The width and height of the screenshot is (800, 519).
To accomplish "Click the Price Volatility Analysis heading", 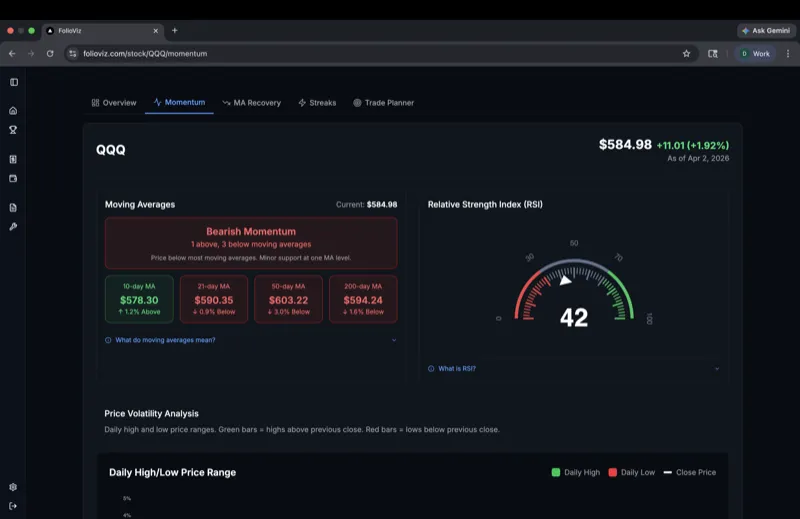I will tap(152, 413).
